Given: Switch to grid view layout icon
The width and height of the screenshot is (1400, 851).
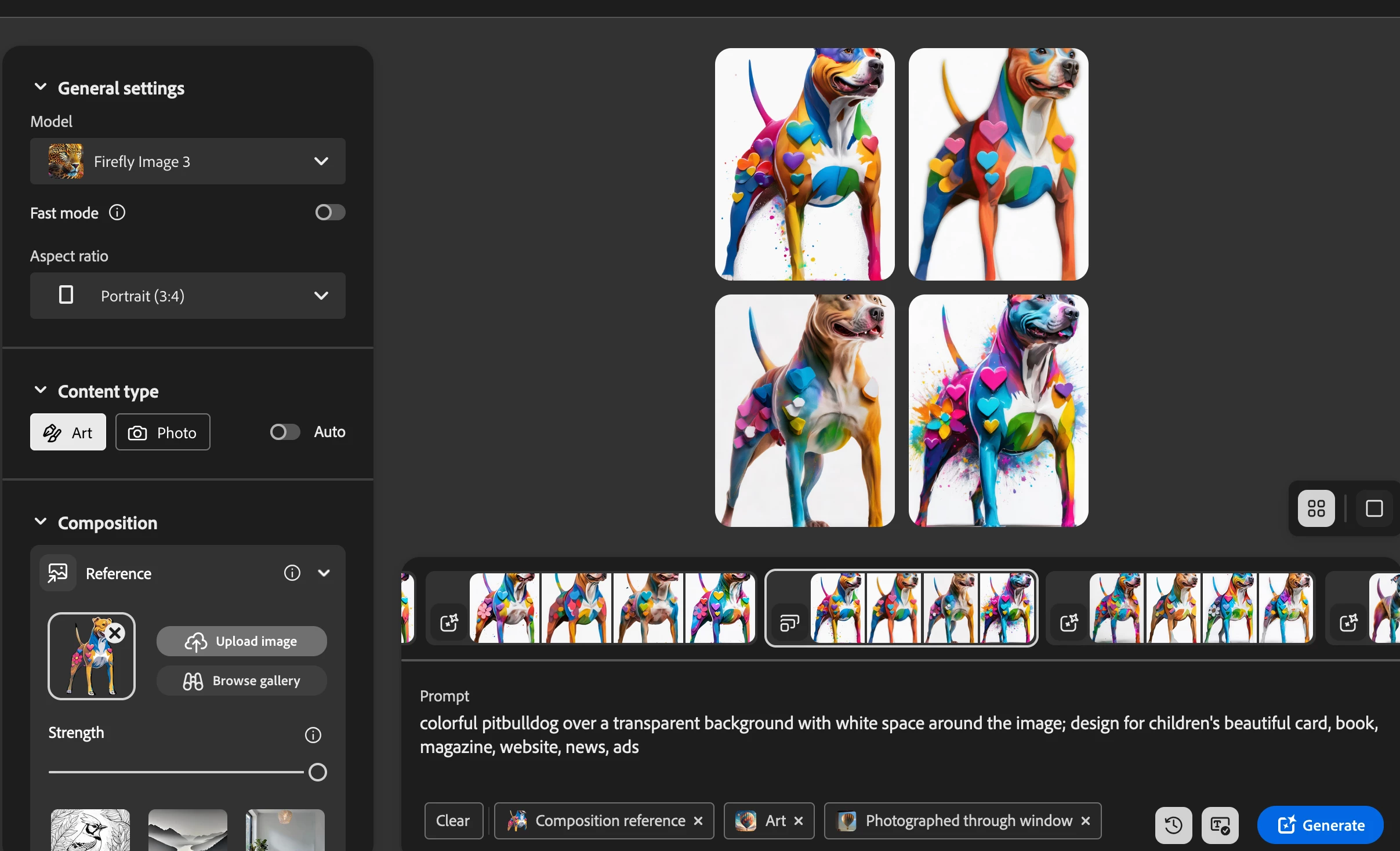Looking at the screenshot, I should (x=1316, y=508).
